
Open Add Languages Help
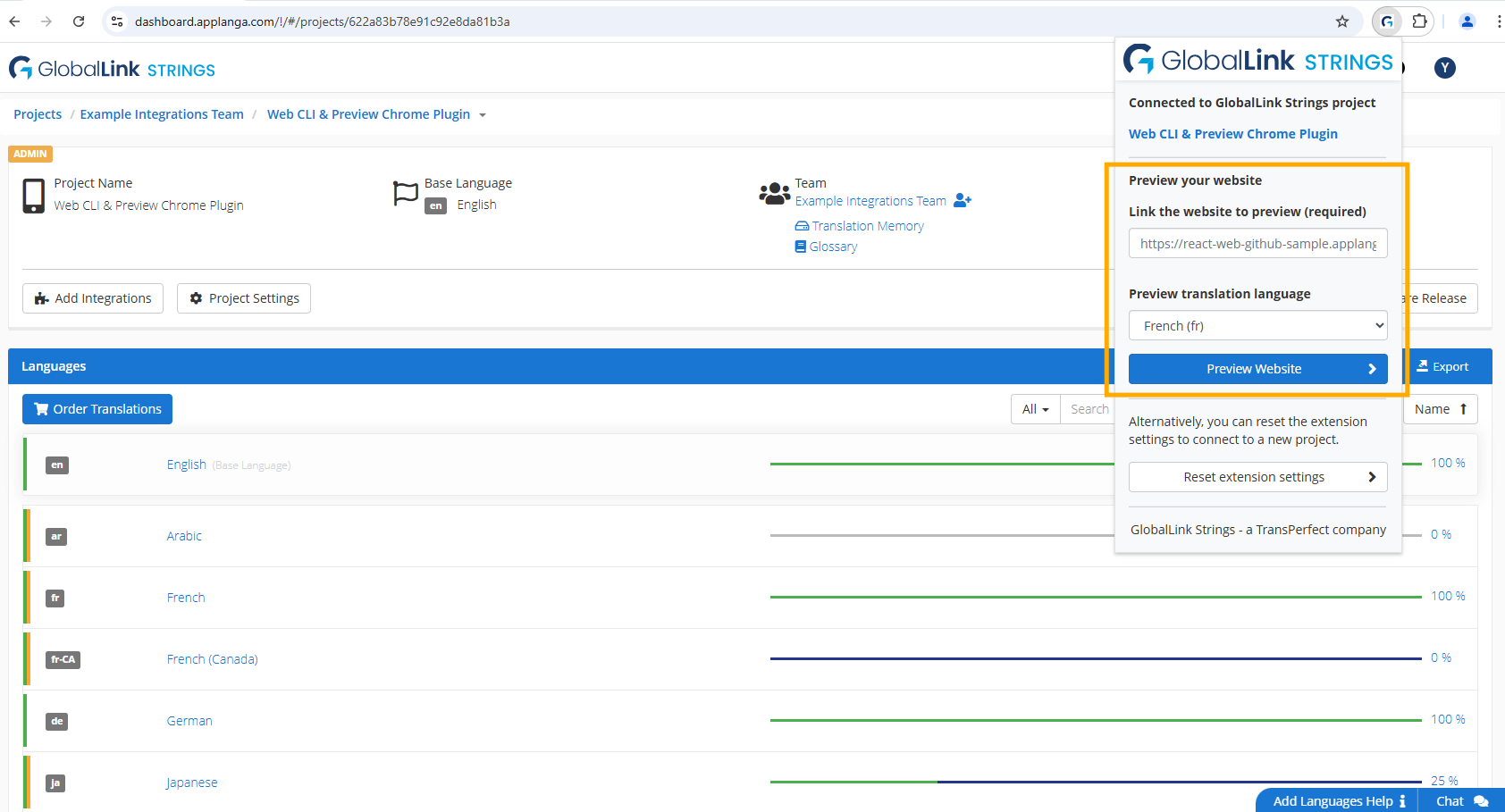[x=1337, y=800]
